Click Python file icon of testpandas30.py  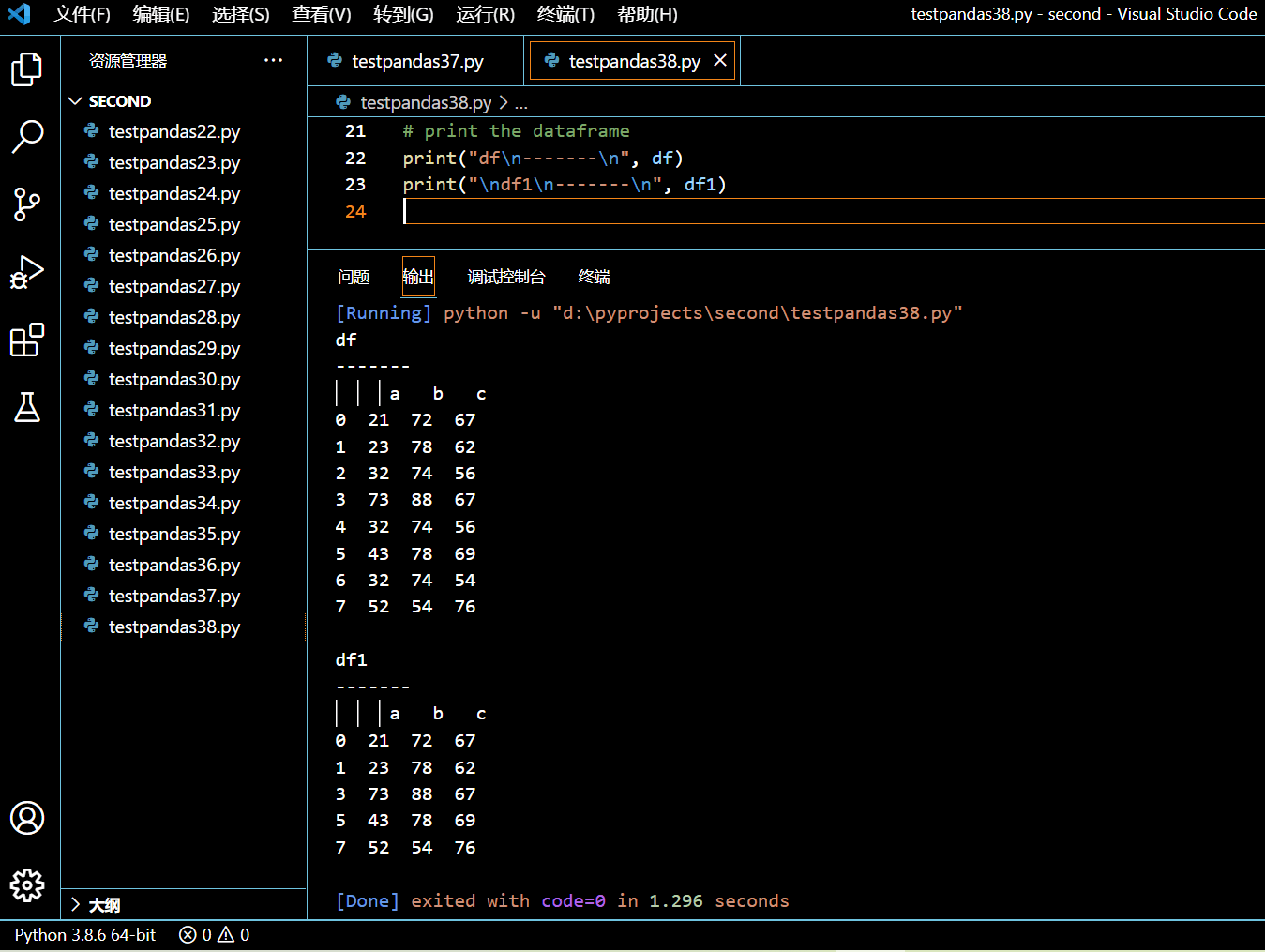(91, 379)
